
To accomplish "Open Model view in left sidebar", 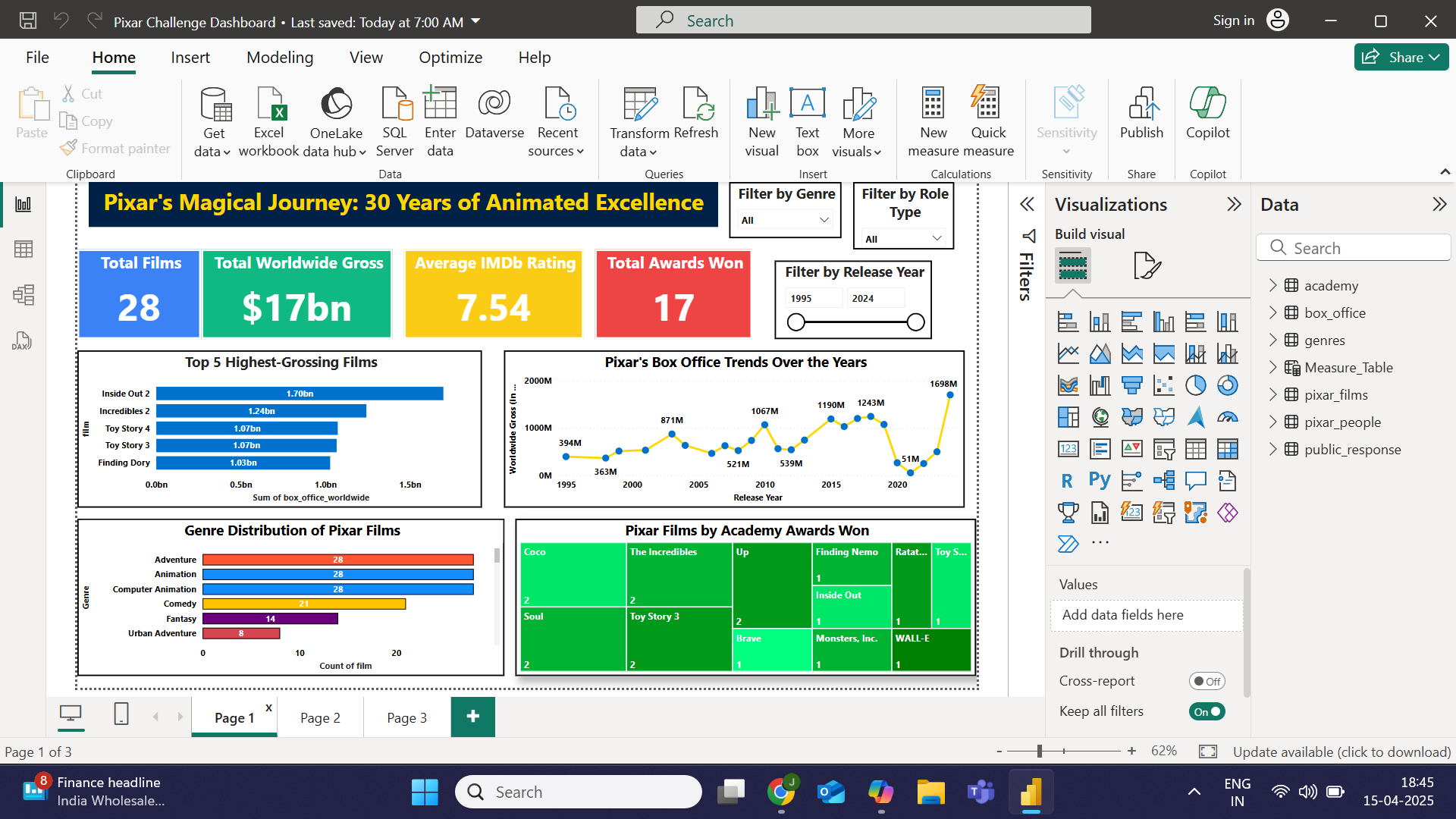I will point(24,295).
